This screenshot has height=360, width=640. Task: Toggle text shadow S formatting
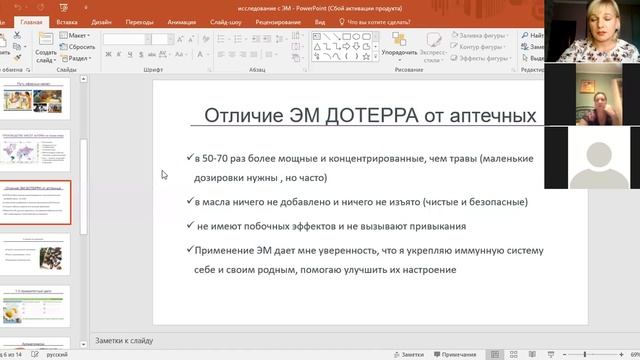141,54
